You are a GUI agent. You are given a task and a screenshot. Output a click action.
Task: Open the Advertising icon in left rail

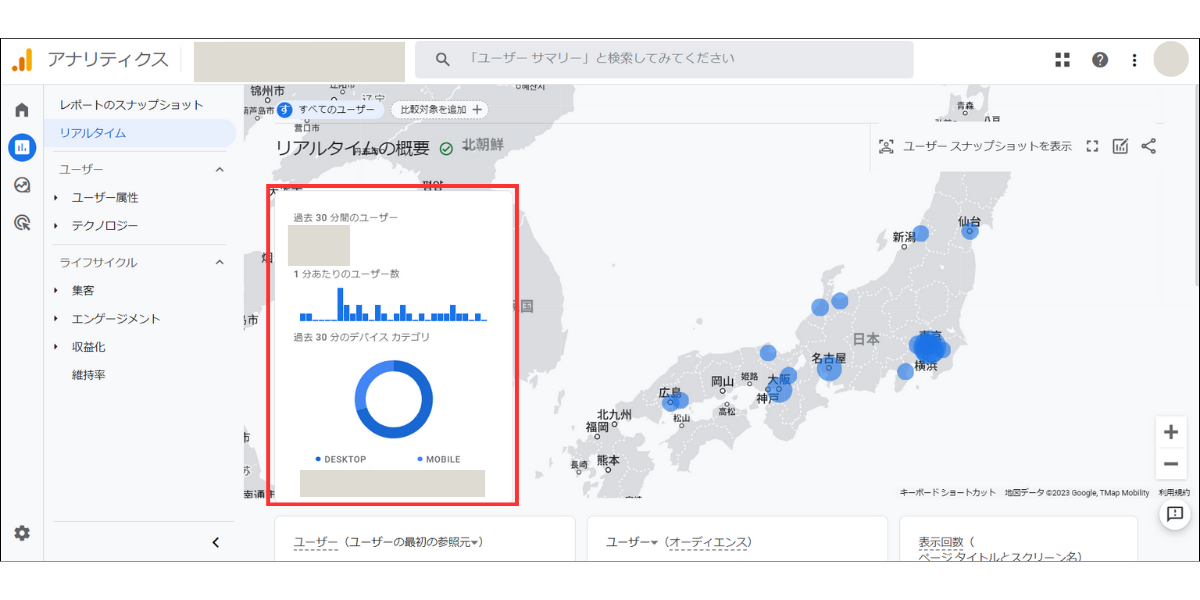pos(22,222)
